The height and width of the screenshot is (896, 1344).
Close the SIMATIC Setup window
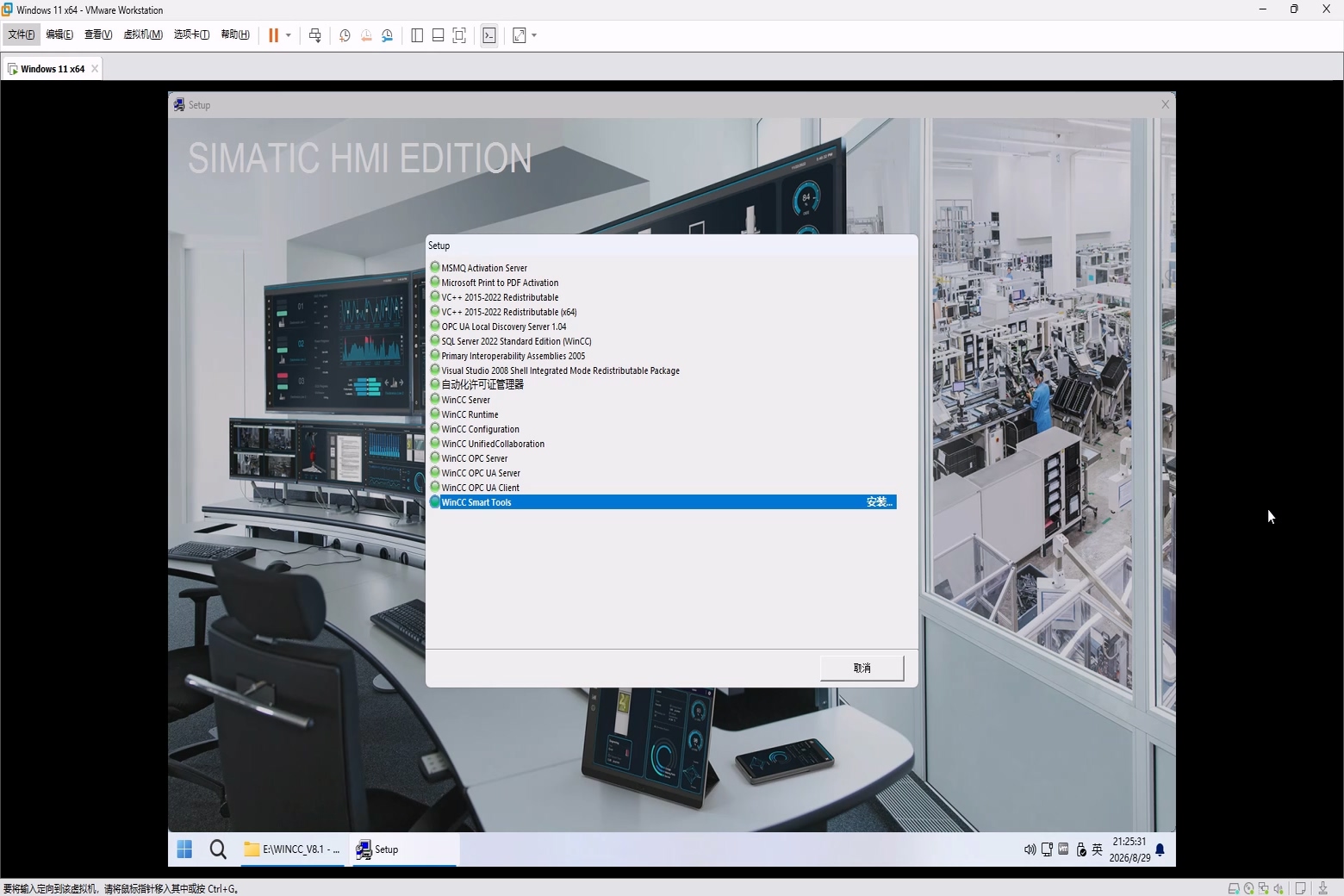click(1166, 104)
